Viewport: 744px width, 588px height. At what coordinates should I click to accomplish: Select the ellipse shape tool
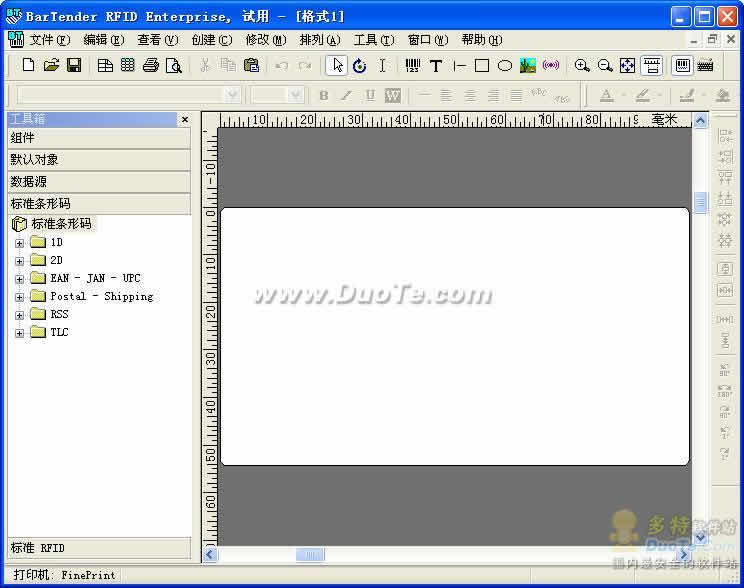coord(505,66)
